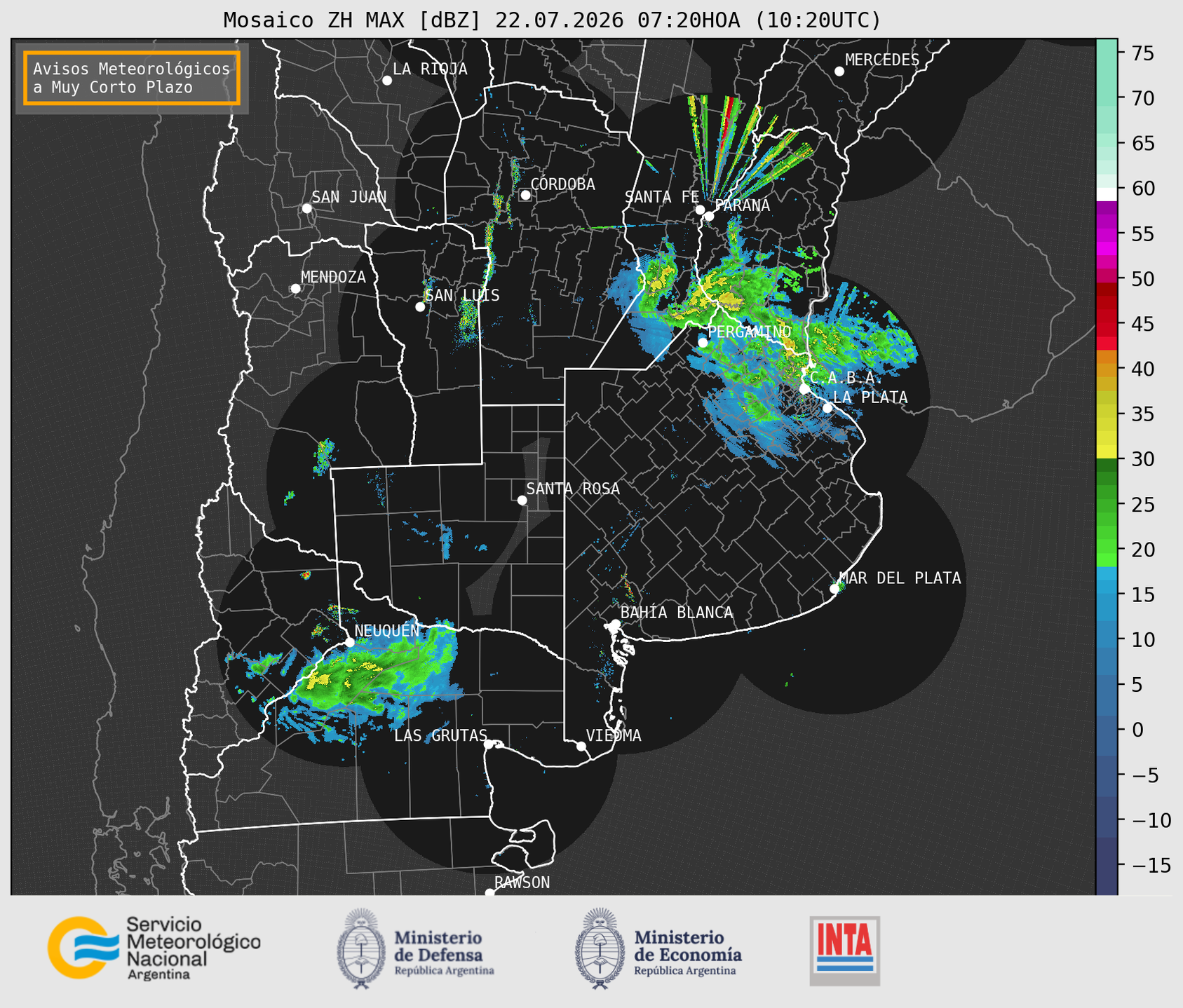Click the Mendoza city marker dot
This screenshot has width=1183, height=1008.
click(295, 289)
